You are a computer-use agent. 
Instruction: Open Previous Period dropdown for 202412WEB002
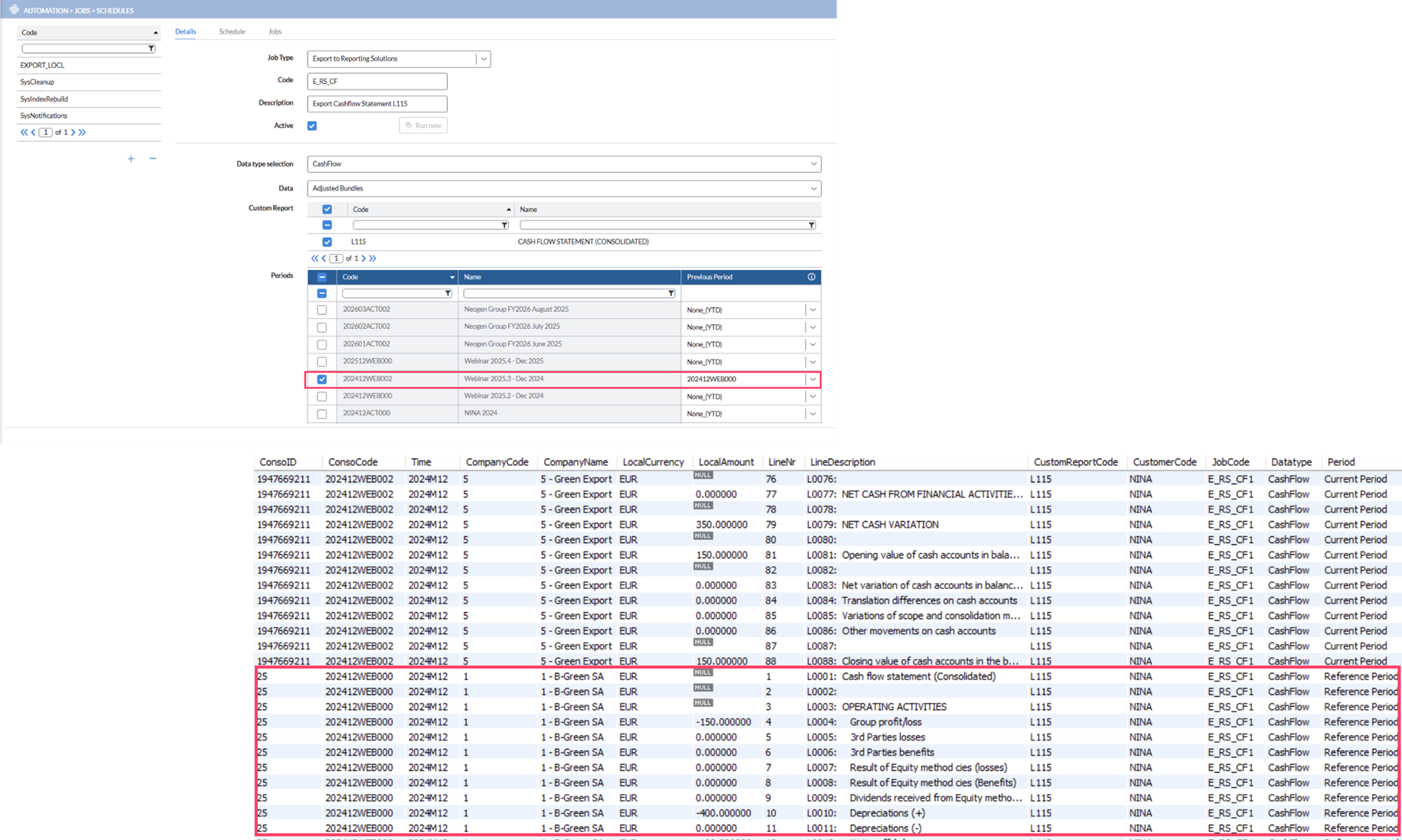pos(813,379)
